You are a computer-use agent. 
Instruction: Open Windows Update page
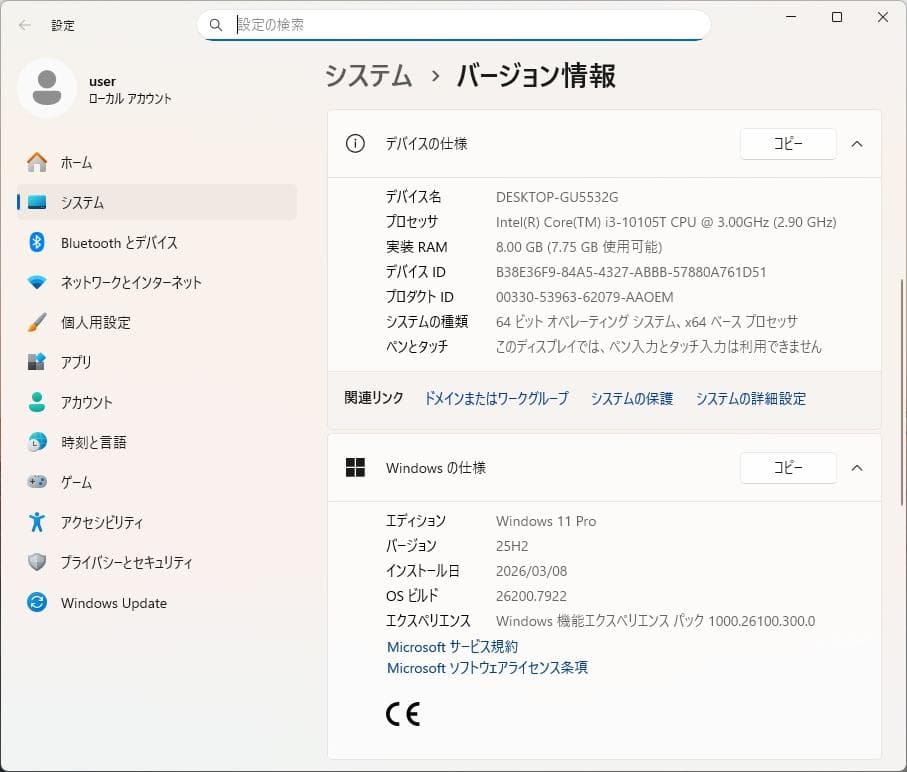click(157, 603)
